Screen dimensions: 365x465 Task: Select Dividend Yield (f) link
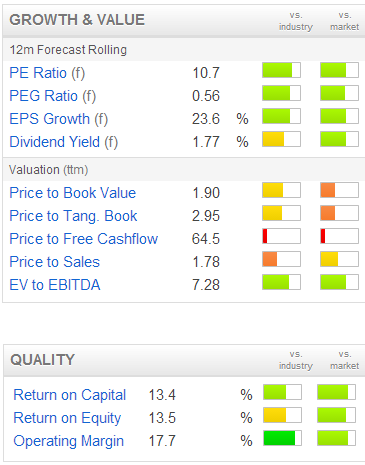tap(64, 142)
